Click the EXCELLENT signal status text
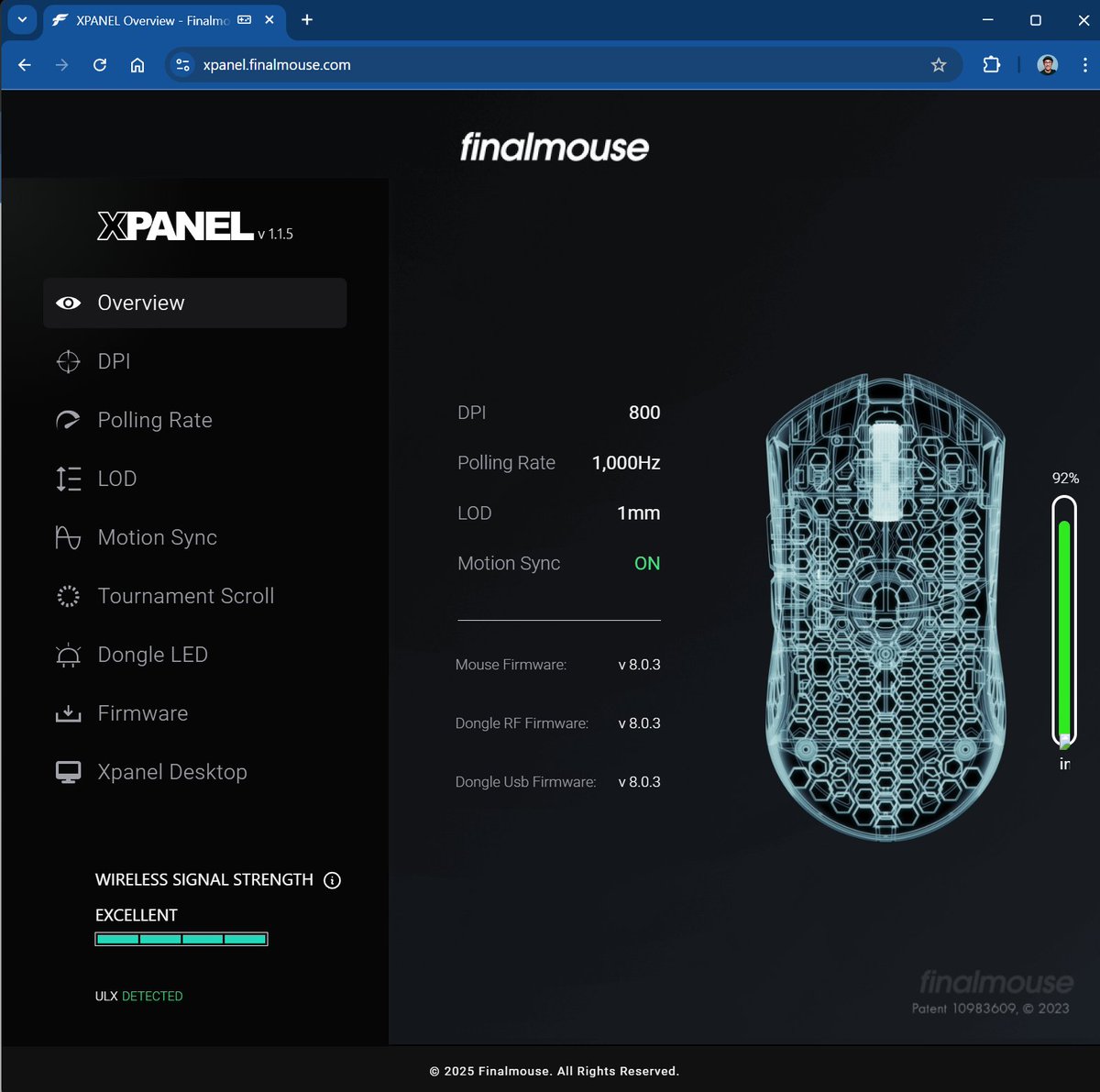 (137, 915)
